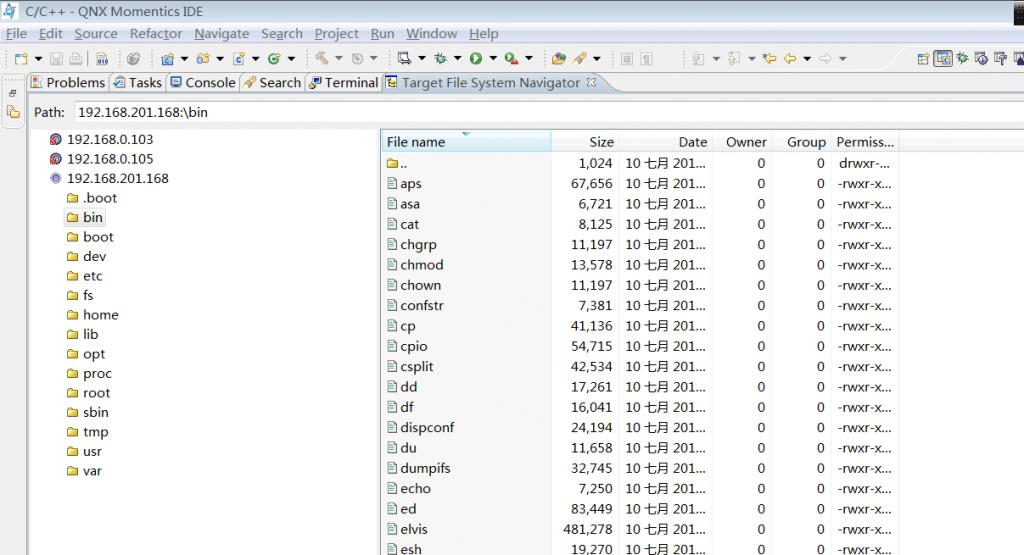Click the Open Perspective icon
Image resolution: width=1024 pixels, height=555 pixels.
click(923, 59)
